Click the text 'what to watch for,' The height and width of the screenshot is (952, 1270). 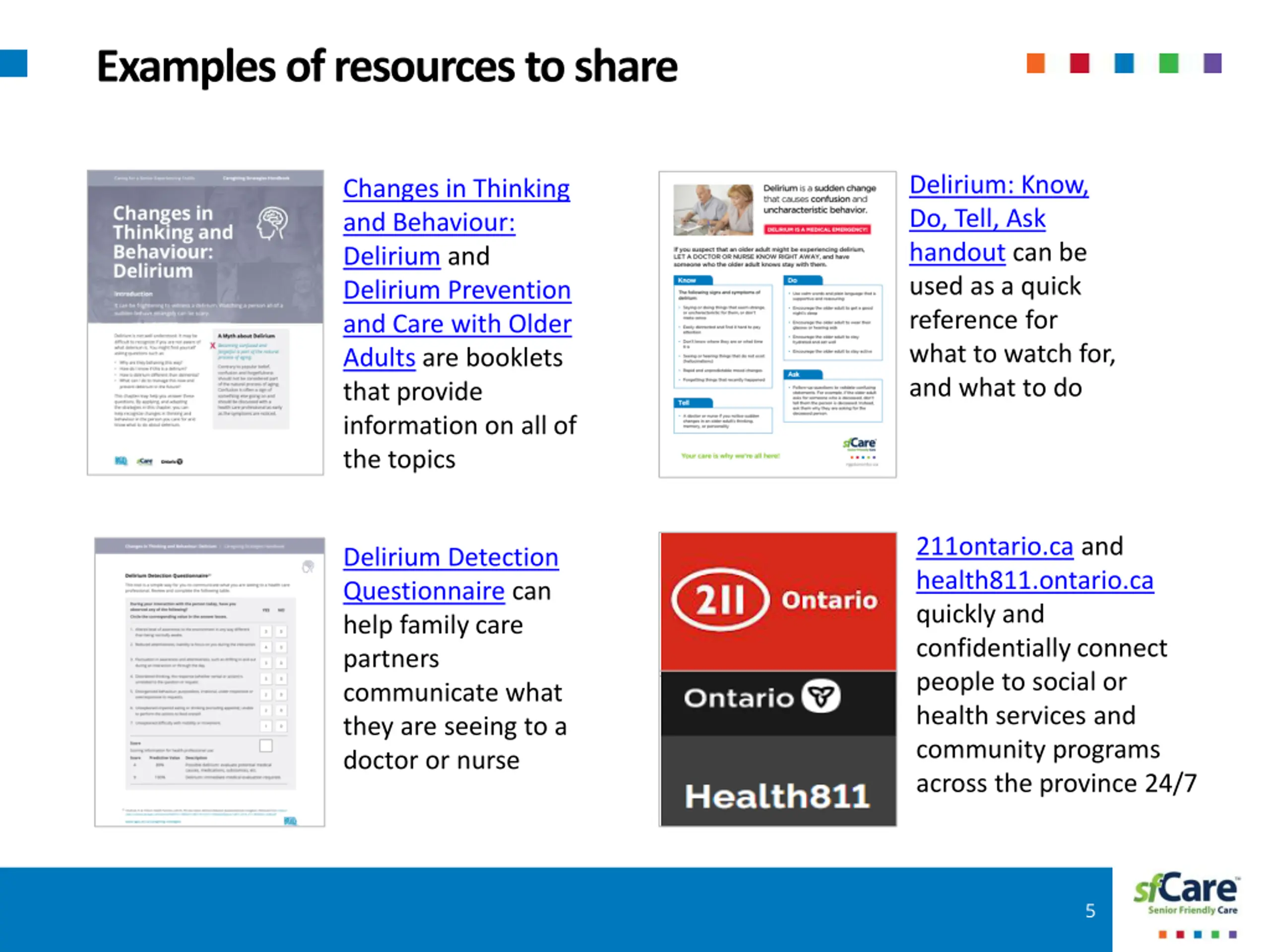pyautogui.click(x=1012, y=354)
